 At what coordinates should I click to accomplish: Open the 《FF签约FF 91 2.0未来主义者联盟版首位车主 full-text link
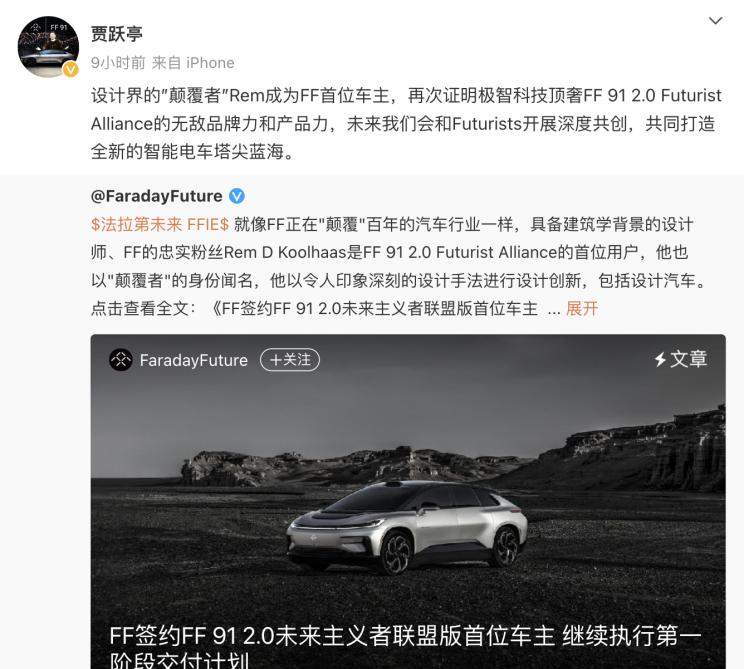pos(374,309)
